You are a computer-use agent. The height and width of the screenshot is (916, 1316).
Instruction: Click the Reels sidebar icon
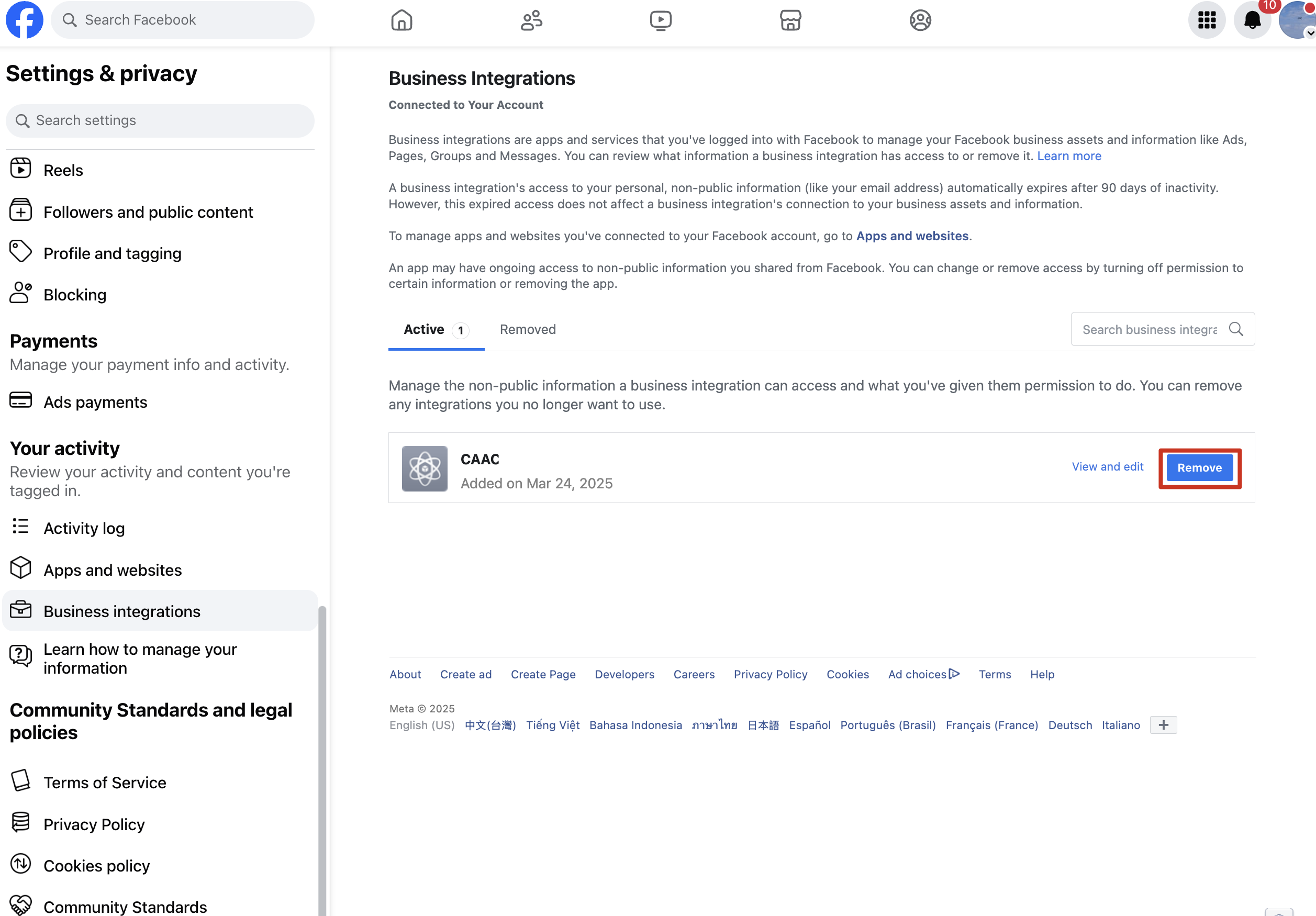pyautogui.click(x=20, y=169)
